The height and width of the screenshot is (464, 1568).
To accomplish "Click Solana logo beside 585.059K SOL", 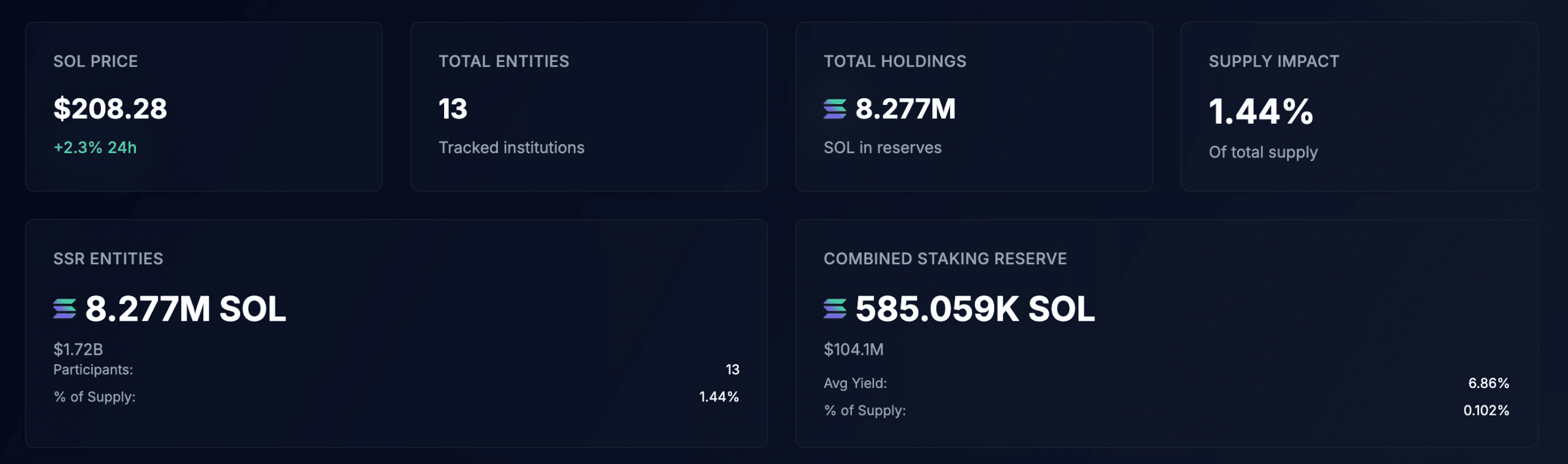I will (x=834, y=309).
